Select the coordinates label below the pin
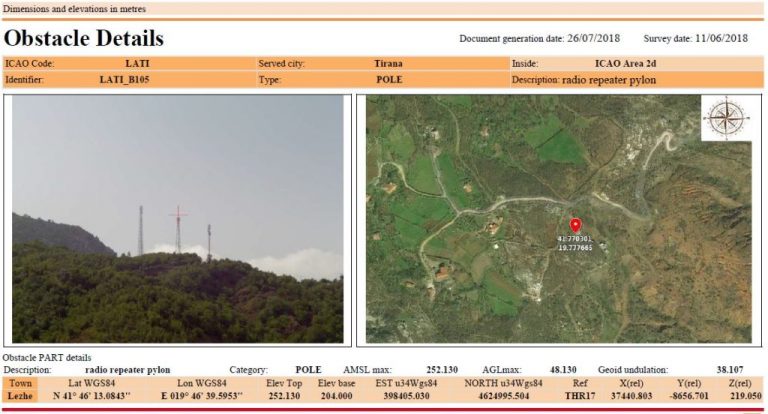 [575, 242]
